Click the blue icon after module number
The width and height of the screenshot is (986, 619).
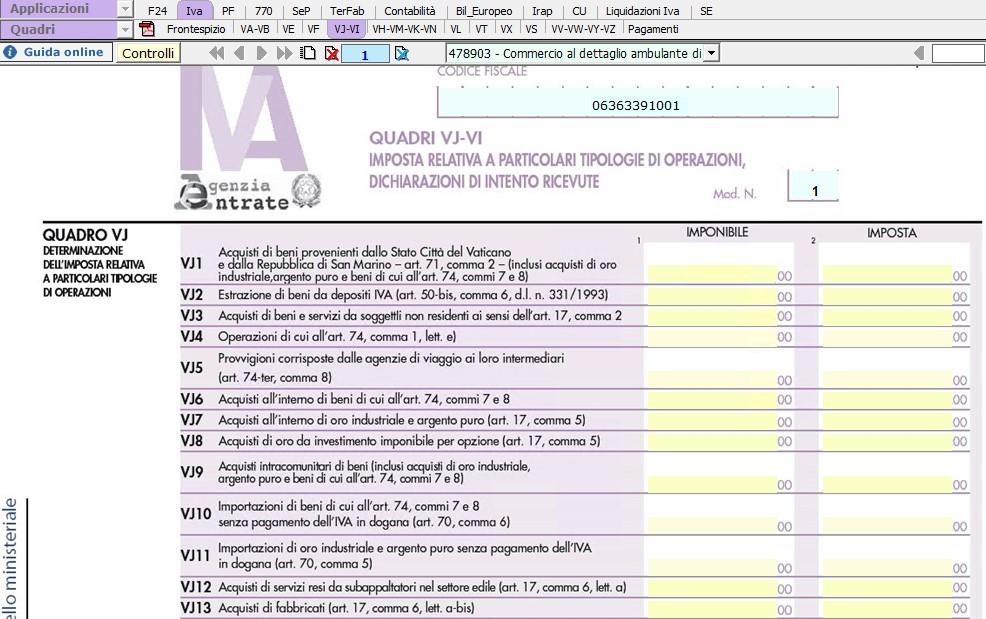click(x=402, y=53)
